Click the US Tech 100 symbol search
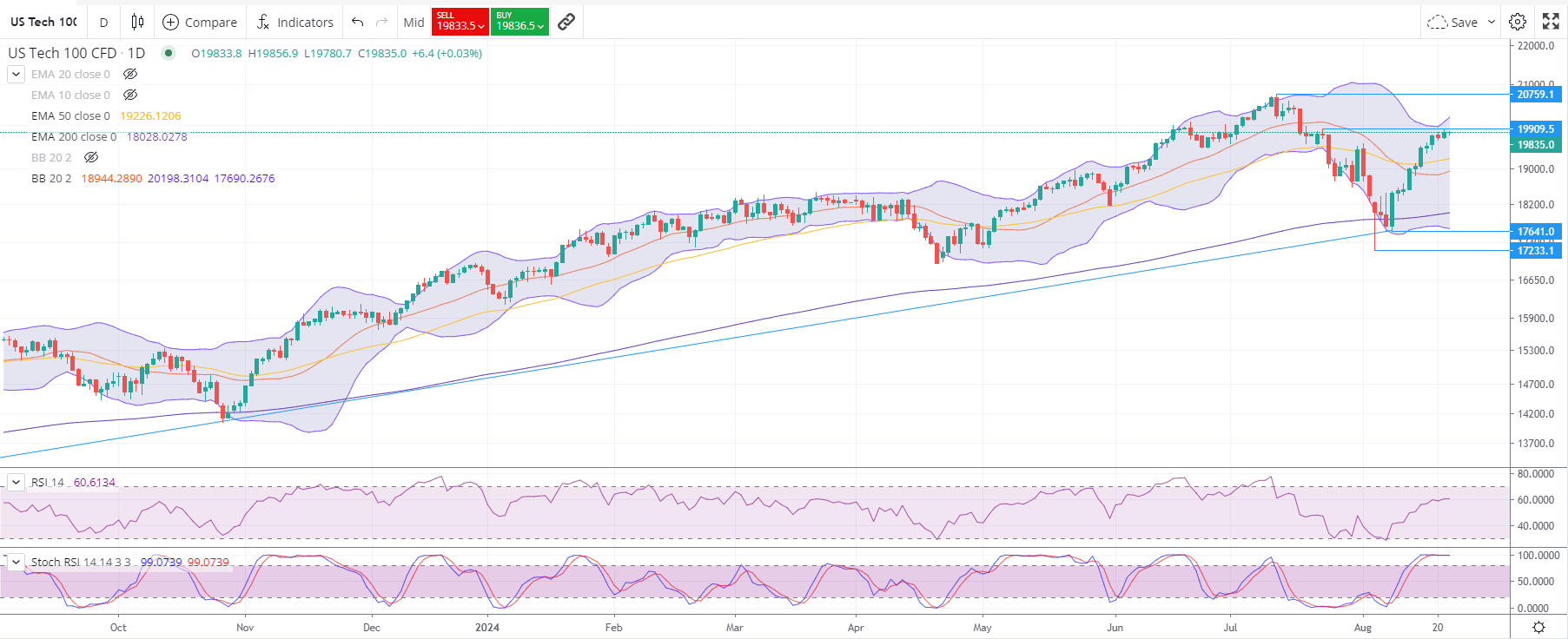Image resolution: width=1568 pixels, height=639 pixels. pos(43,22)
